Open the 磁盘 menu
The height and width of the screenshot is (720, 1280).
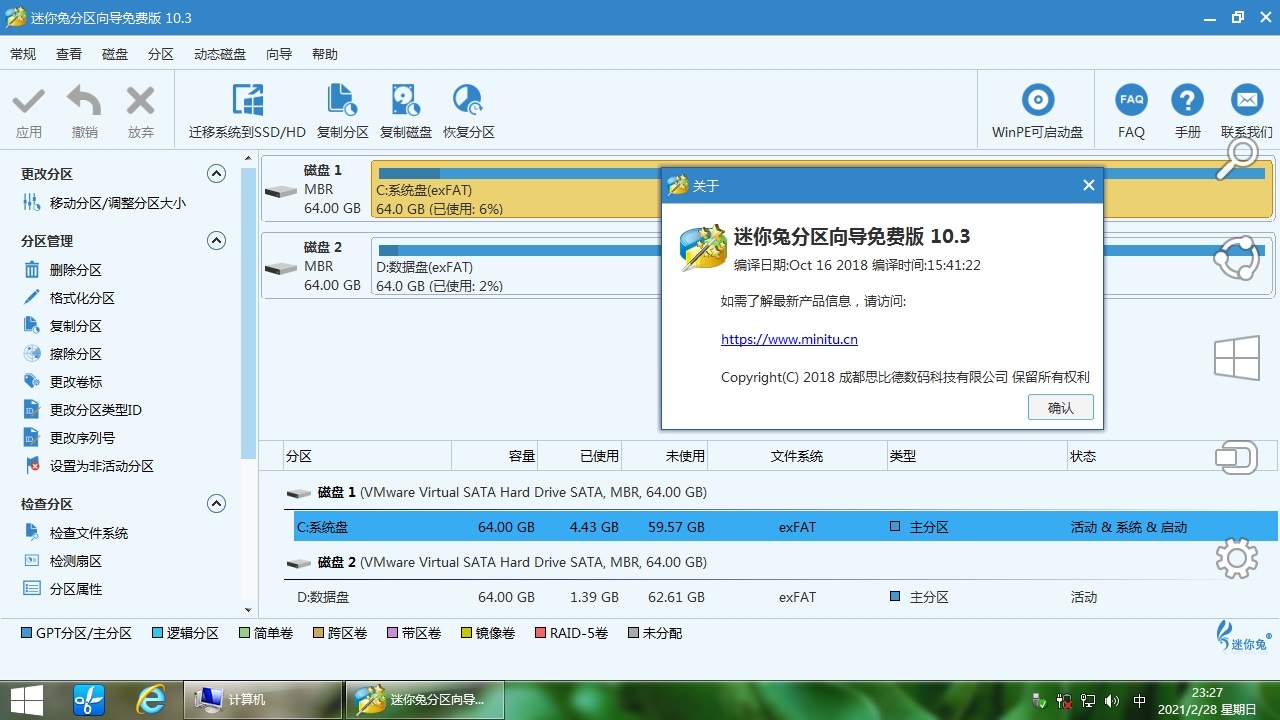click(115, 54)
